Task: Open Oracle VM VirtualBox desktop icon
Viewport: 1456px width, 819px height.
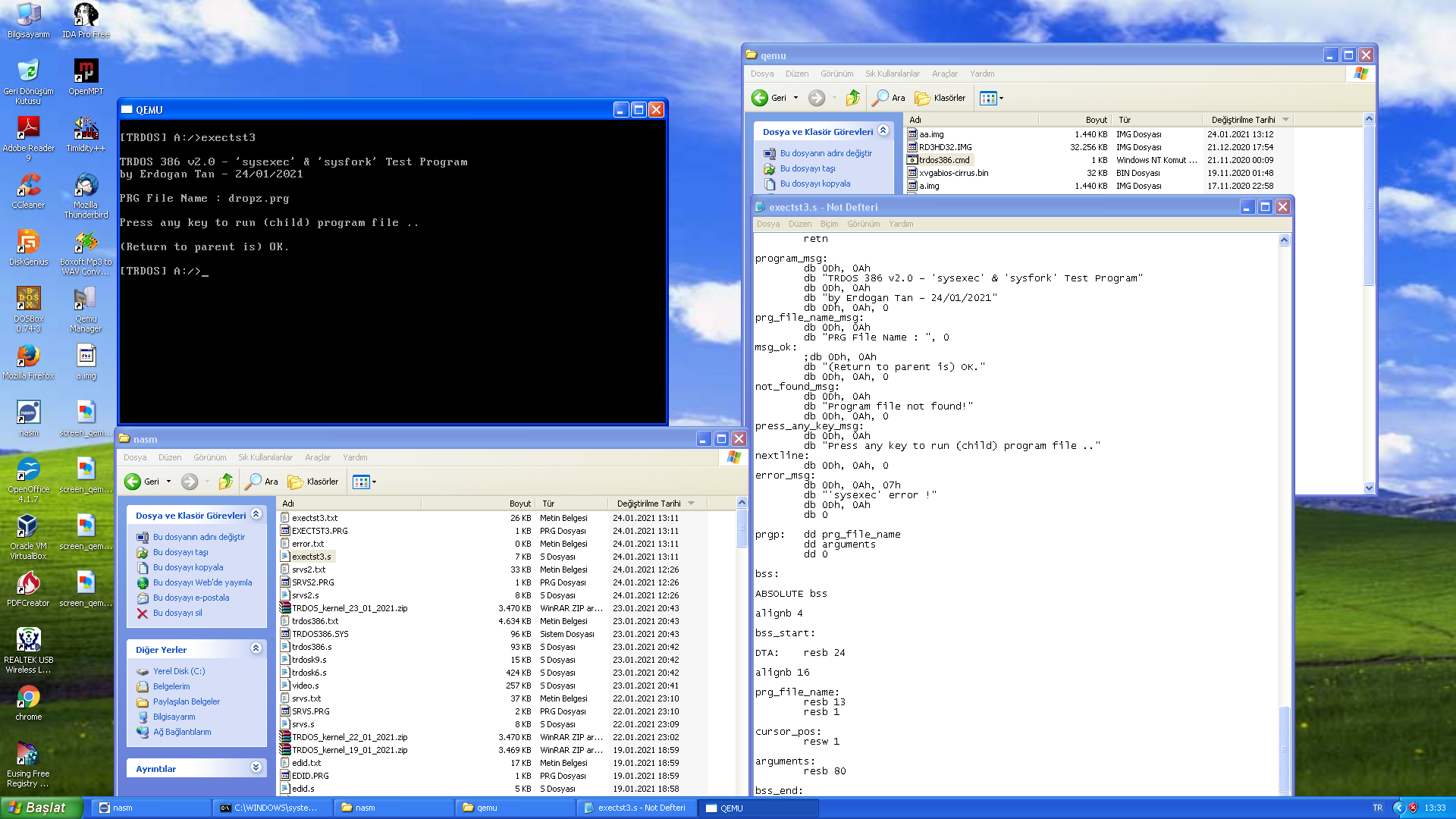Action: click(28, 526)
